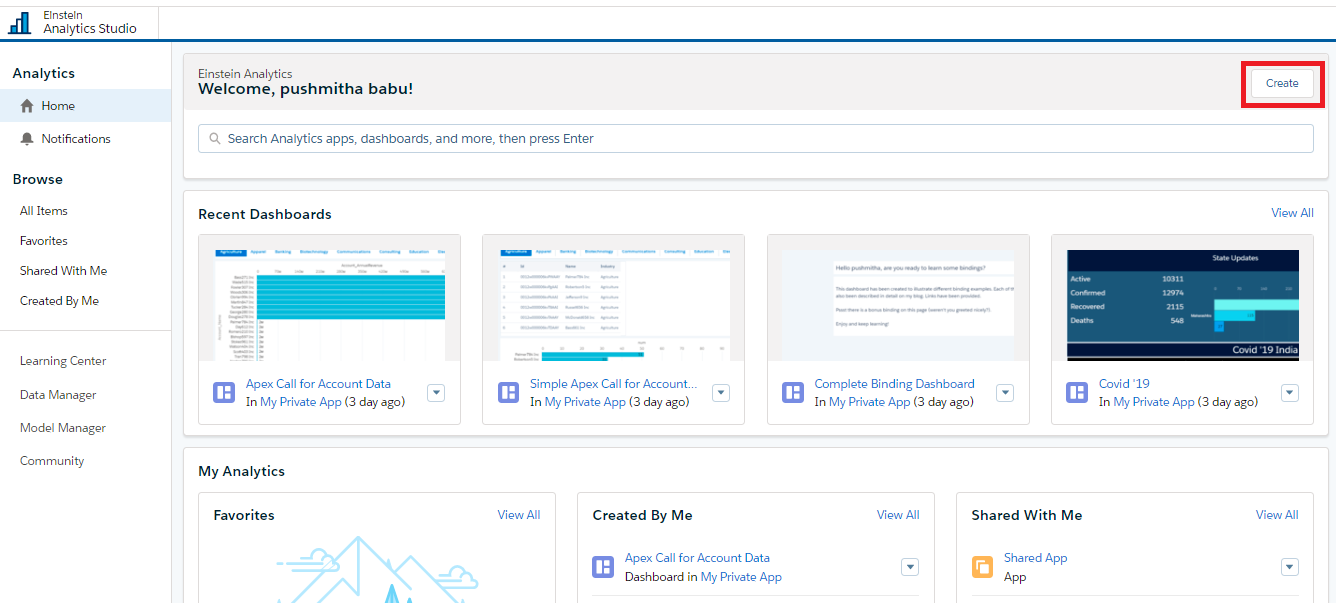Open Created By Me in Browse section

click(x=59, y=301)
